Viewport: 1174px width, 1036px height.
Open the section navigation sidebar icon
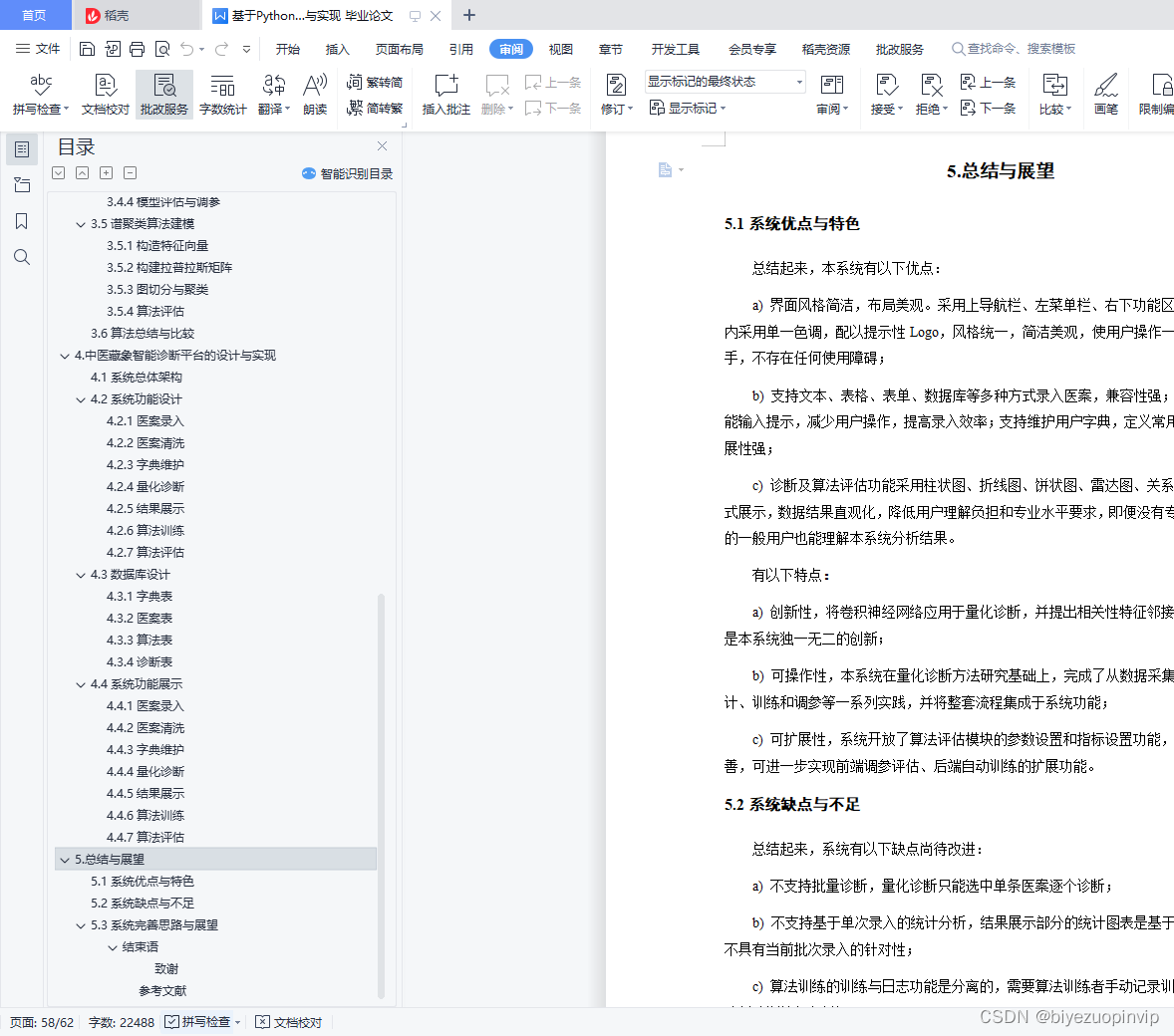click(22, 185)
